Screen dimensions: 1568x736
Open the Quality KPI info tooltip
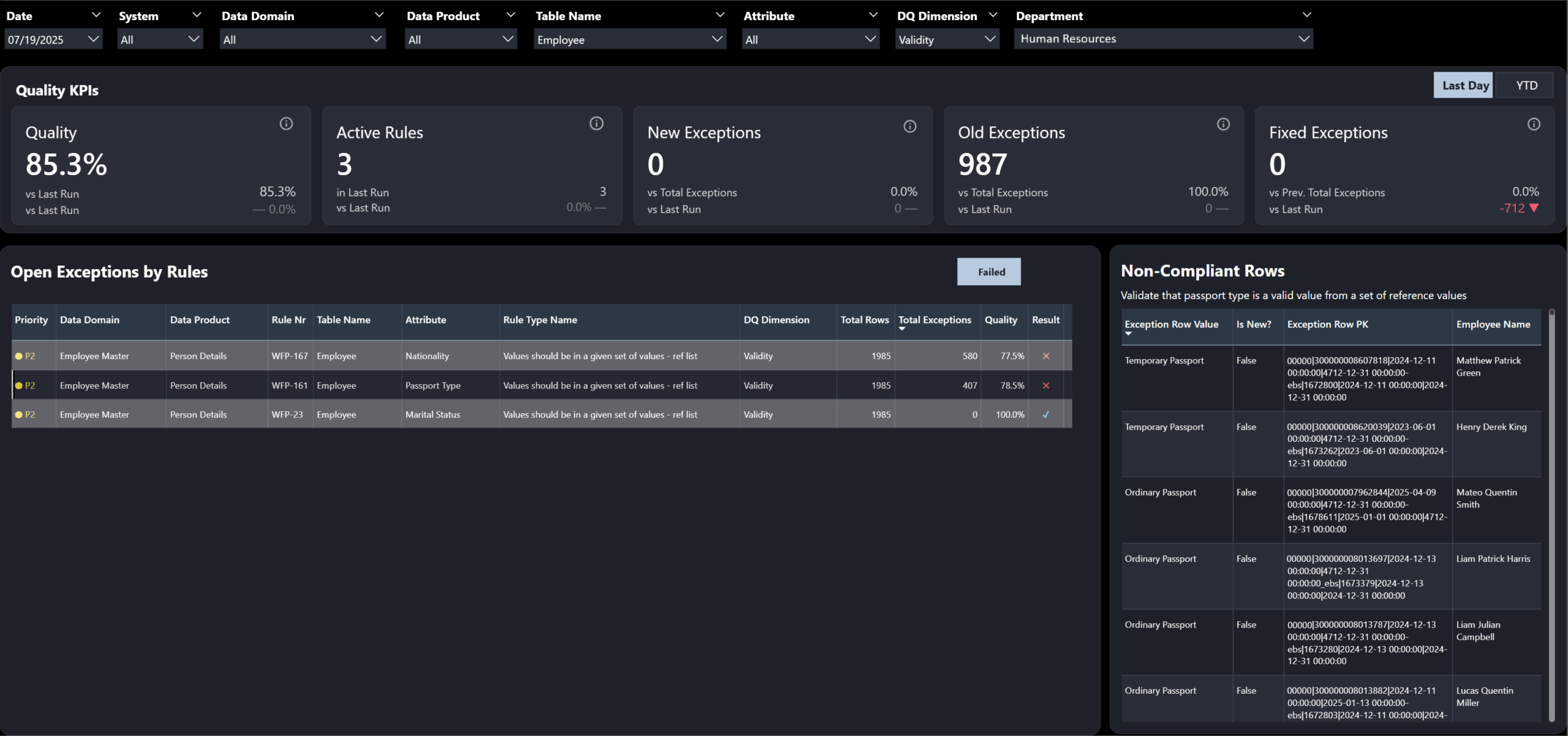(x=287, y=123)
